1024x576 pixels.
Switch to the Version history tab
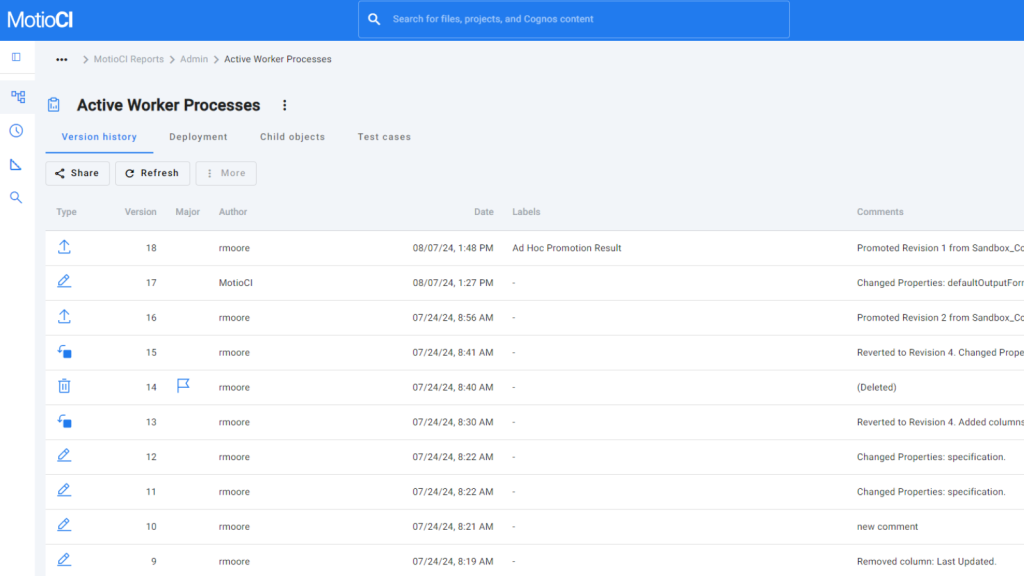click(99, 137)
